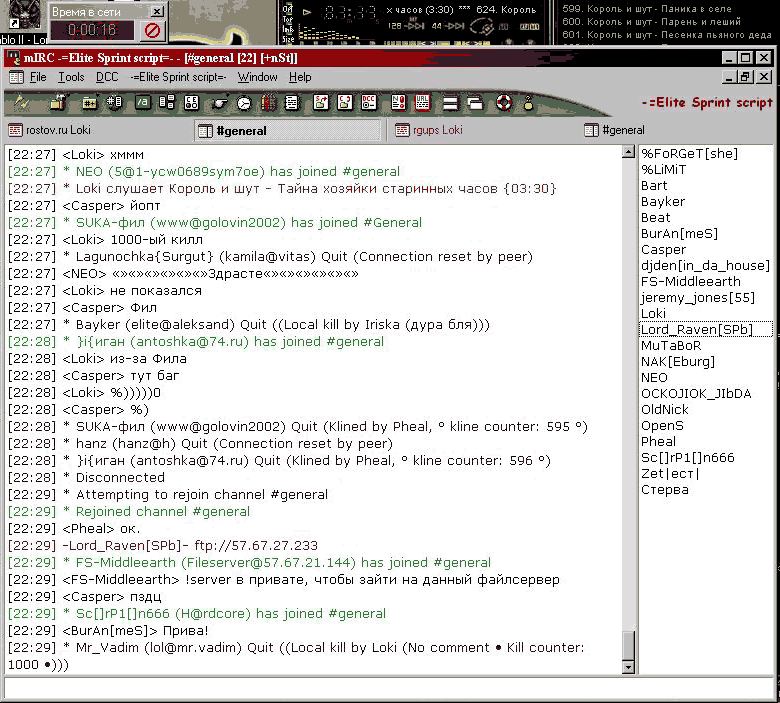780x703 pixels.
Task: Select playlist track 600 Парень и леший
Action: (652, 22)
